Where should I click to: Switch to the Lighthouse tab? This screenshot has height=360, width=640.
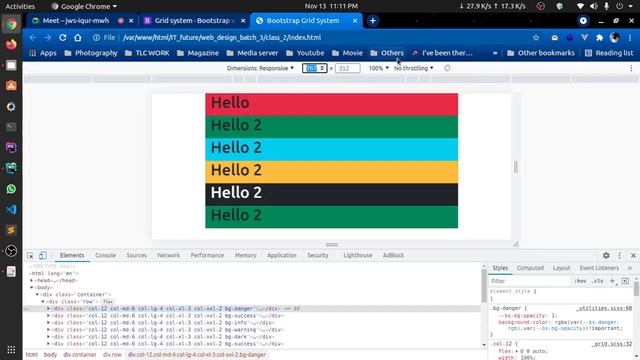point(358,256)
